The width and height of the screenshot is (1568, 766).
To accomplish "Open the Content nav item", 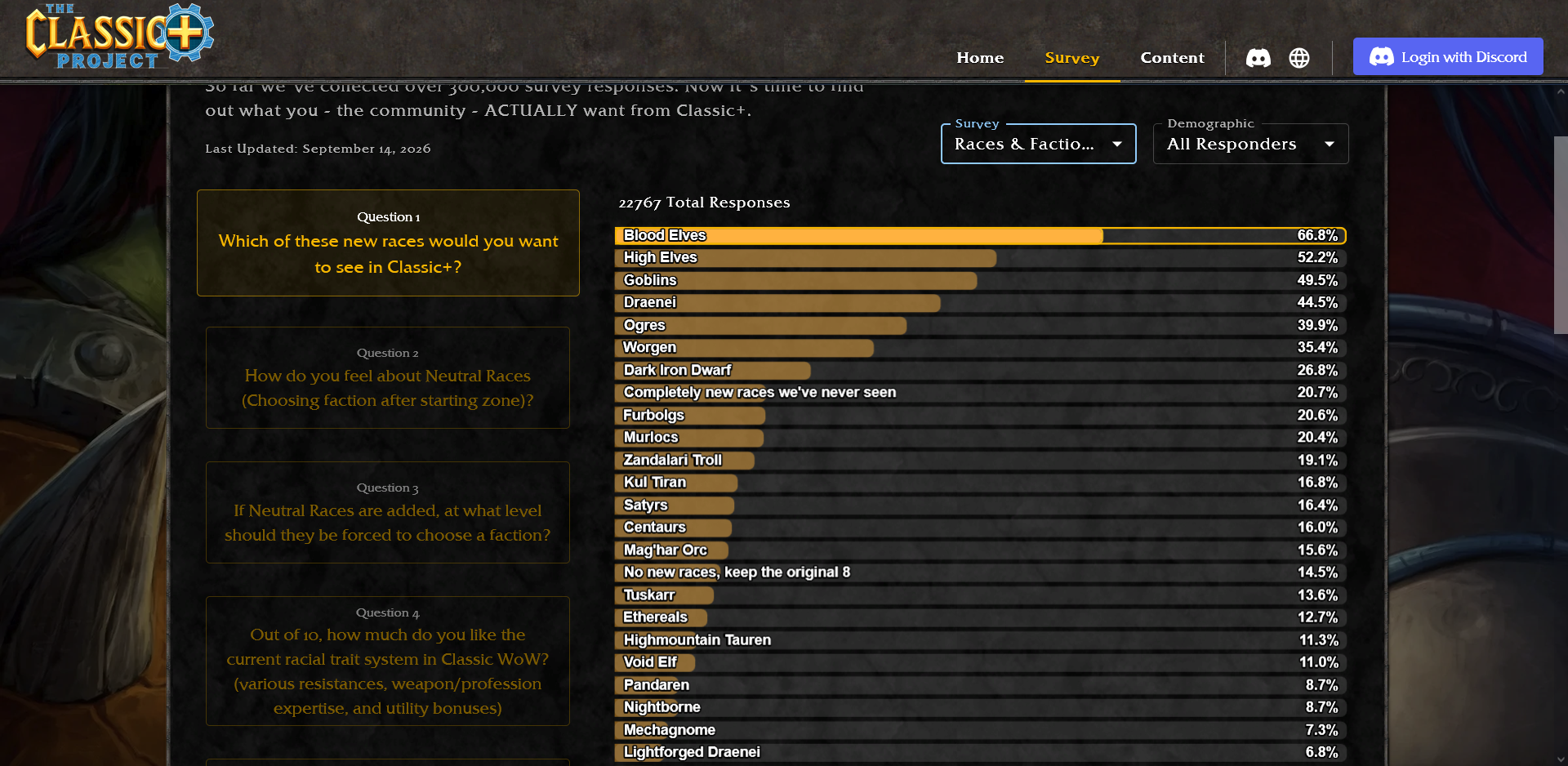I will pos(1172,58).
